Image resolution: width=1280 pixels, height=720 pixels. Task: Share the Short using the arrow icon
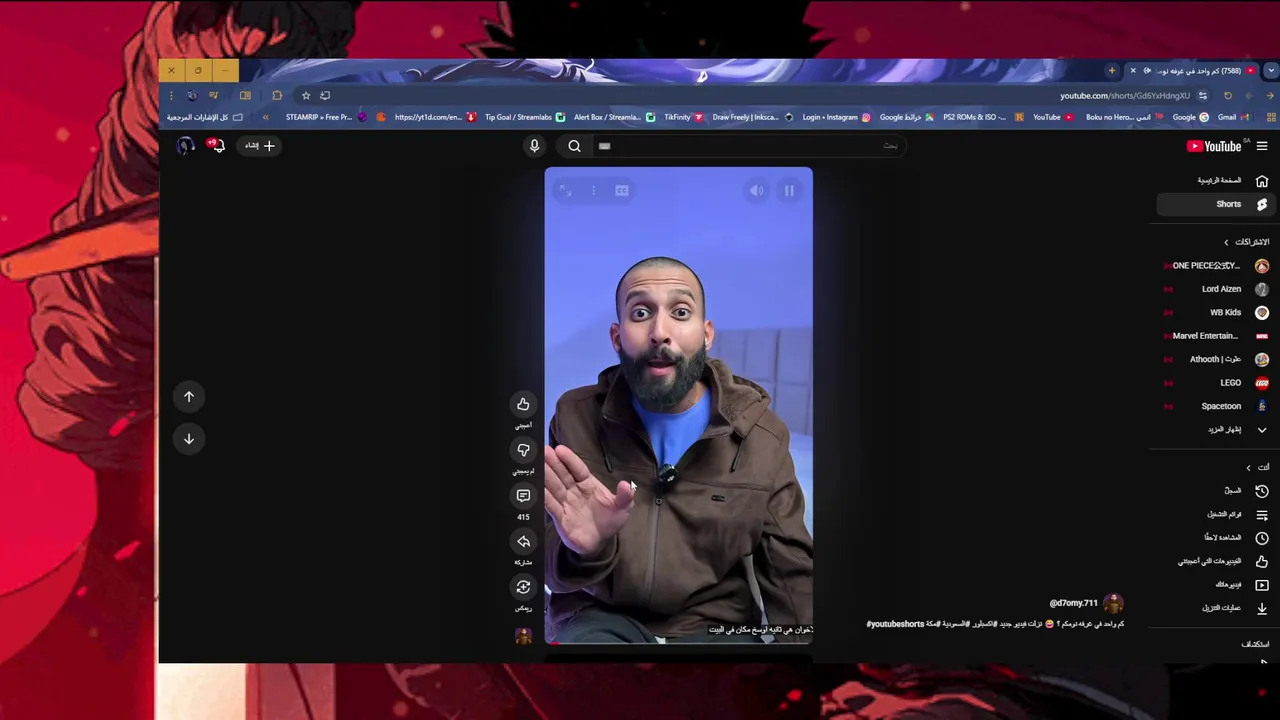click(523, 541)
